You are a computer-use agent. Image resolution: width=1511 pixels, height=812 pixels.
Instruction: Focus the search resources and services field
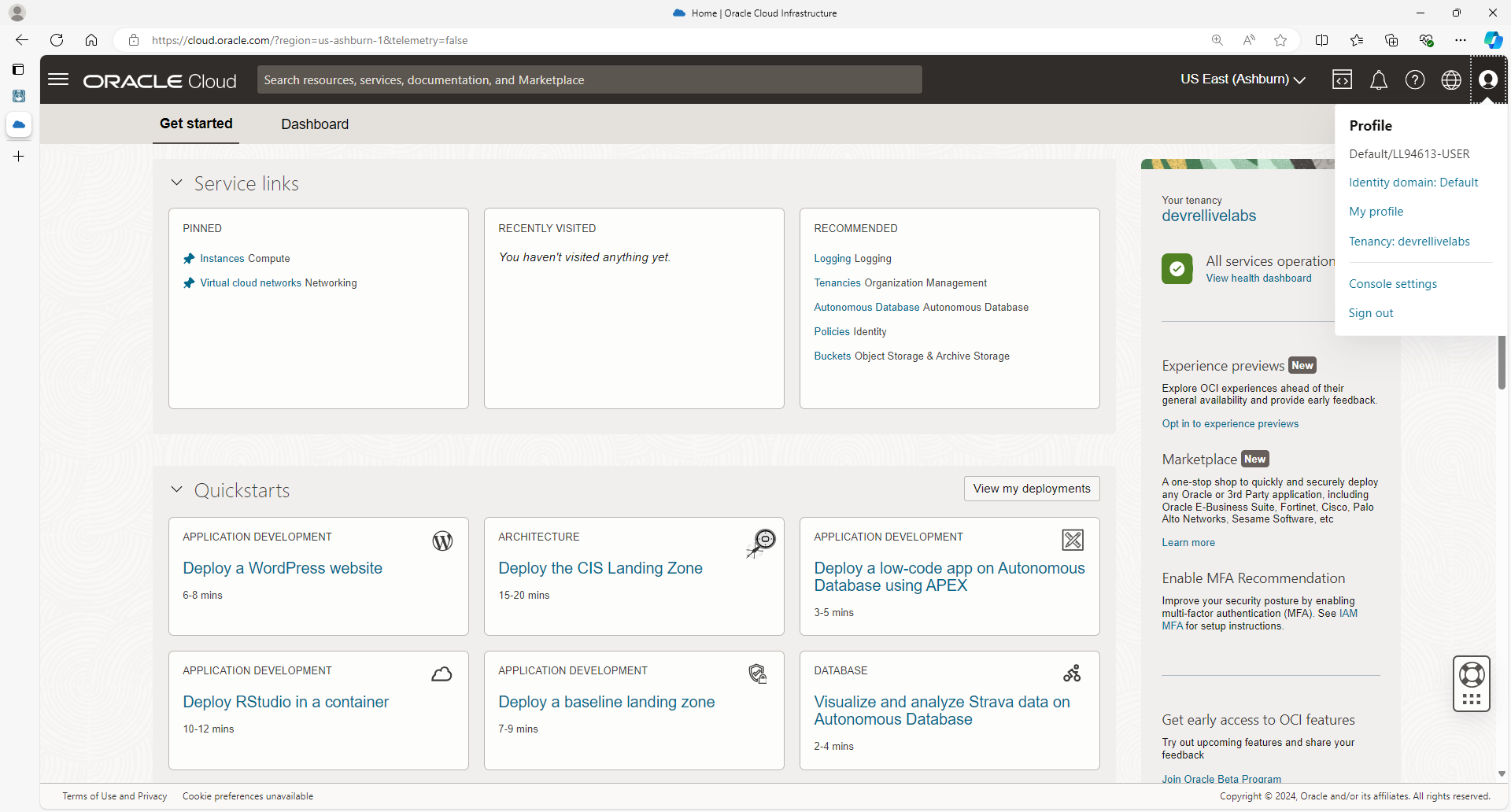589,79
